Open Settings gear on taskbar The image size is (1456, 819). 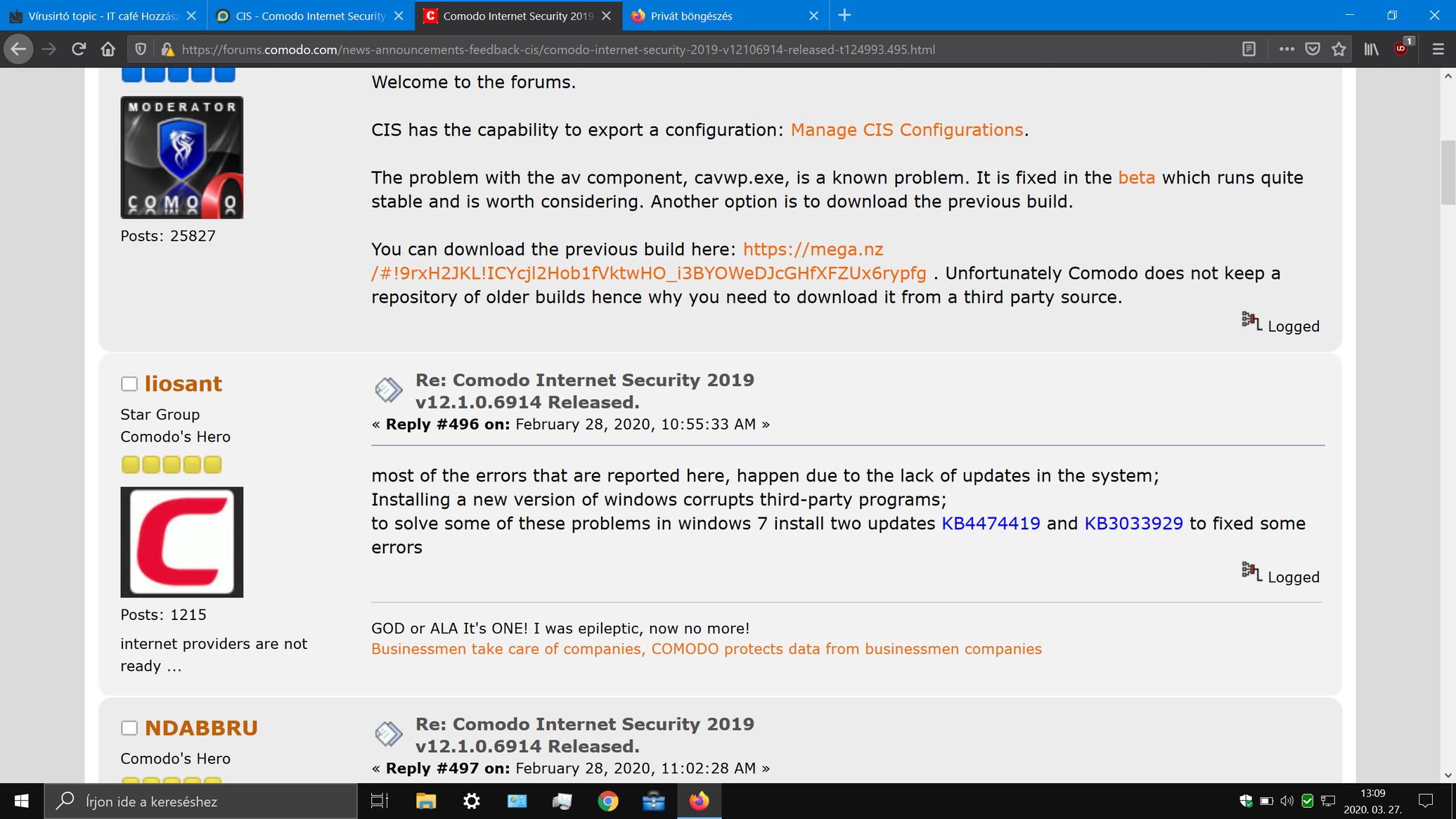tap(472, 801)
